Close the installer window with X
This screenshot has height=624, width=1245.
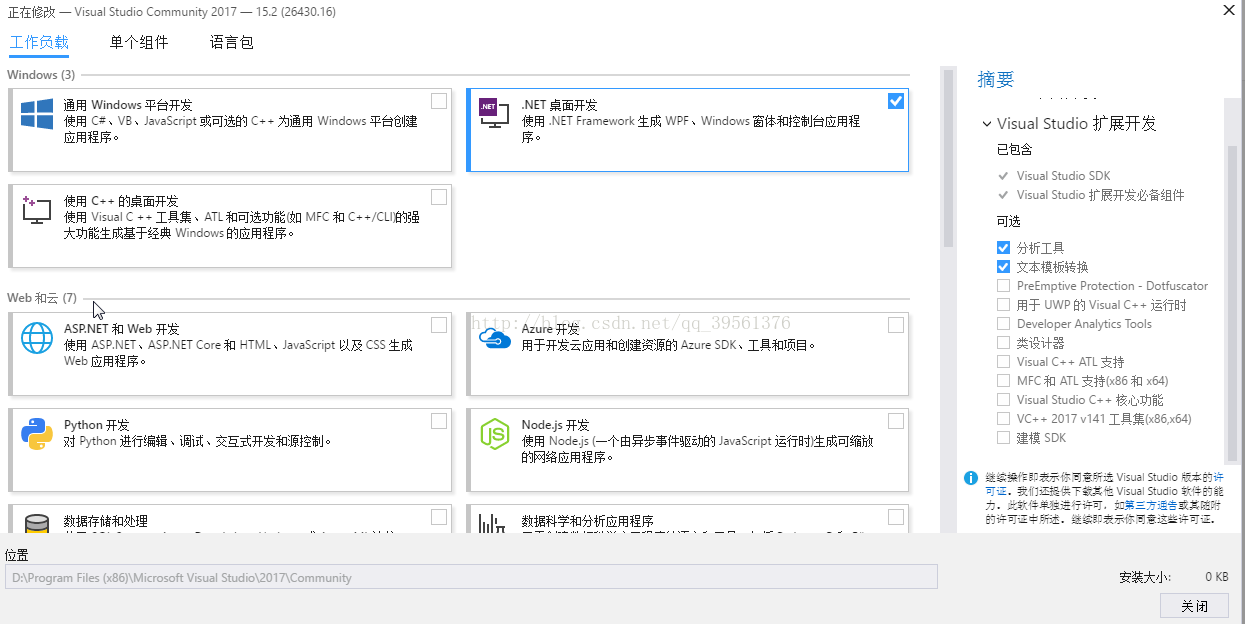coord(1228,11)
